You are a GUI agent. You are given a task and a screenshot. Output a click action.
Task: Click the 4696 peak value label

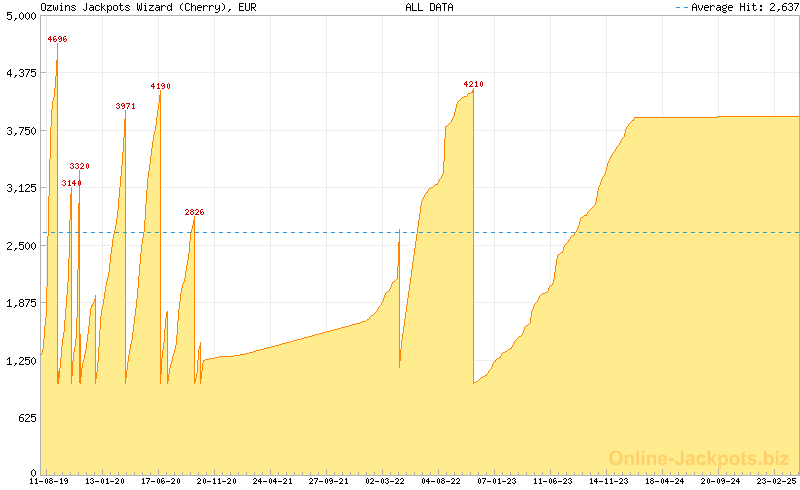[58, 39]
